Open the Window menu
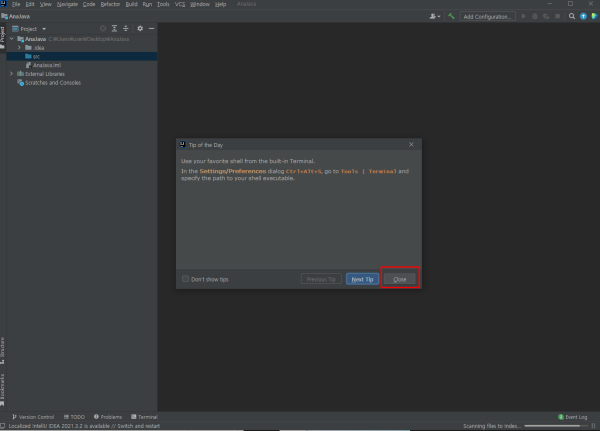600x431 pixels. tap(200, 4)
